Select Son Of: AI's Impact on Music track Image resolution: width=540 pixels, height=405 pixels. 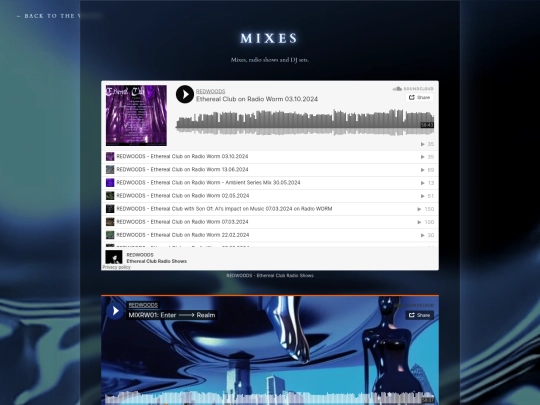click(x=270, y=209)
